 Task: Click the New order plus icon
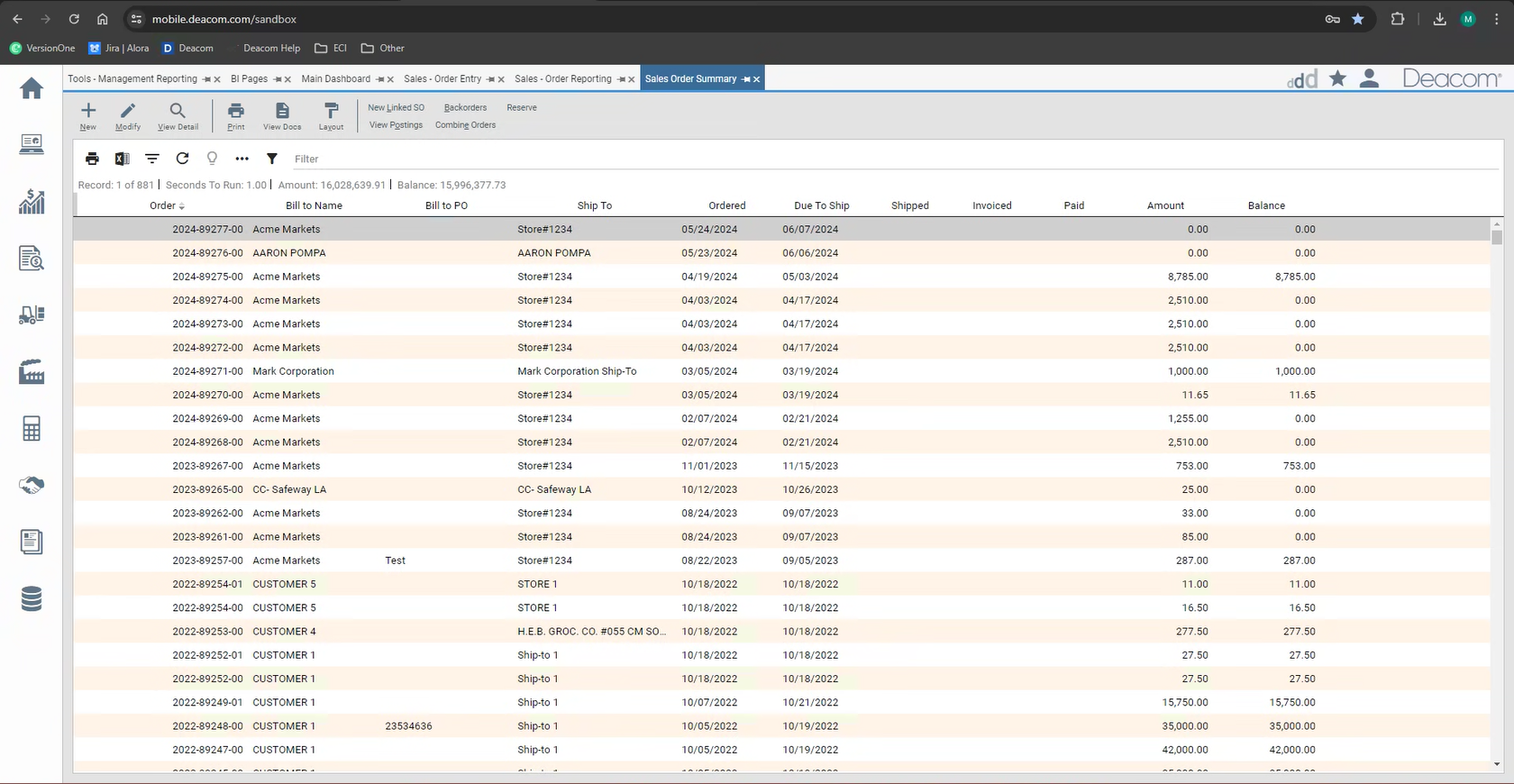click(88, 111)
